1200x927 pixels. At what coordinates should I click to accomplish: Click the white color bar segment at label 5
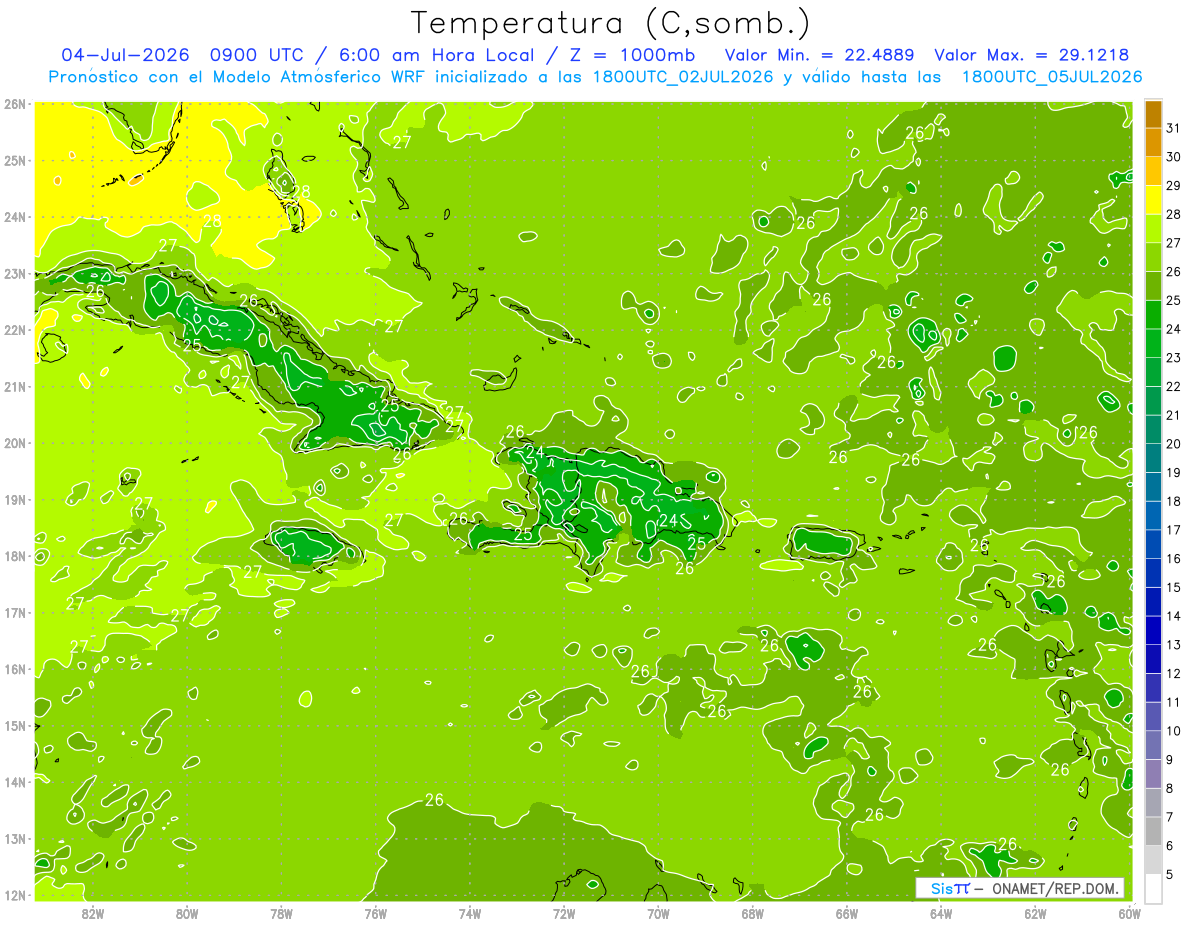pyautogui.click(x=1153, y=888)
